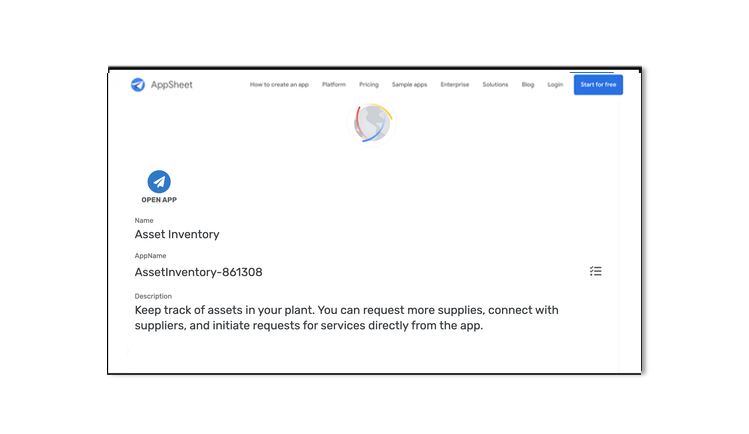Screen dimensions: 749x434
Task: Click the Login link
Action: tap(555, 85)
